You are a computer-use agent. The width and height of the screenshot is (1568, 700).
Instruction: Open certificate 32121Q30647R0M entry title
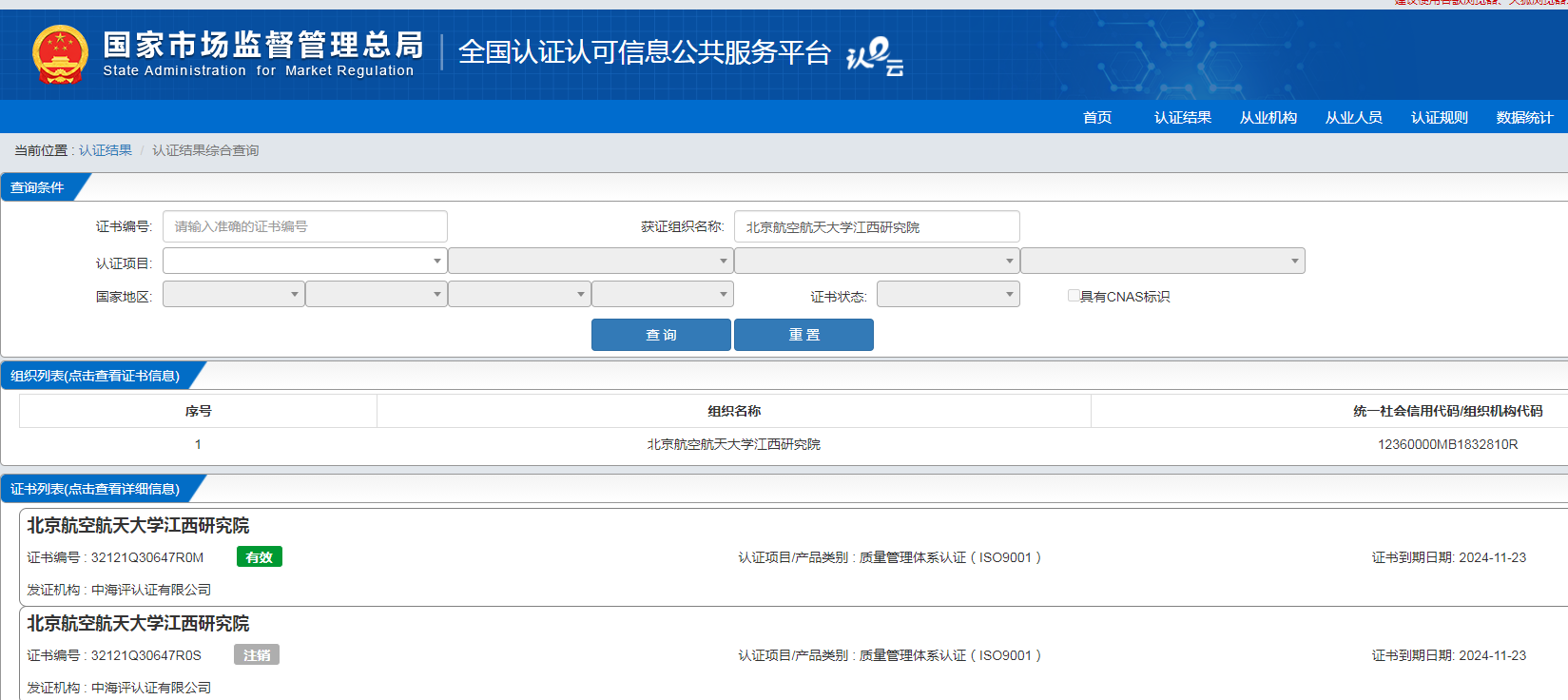[x=138, y=525]
